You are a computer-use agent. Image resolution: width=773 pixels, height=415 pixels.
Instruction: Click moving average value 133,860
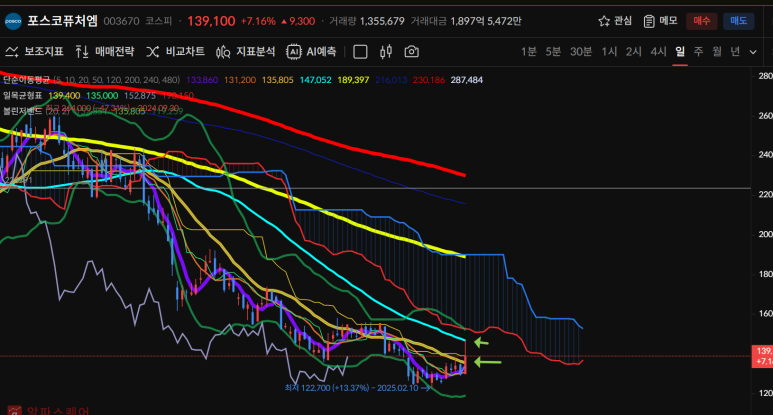[x=202, y=80]
